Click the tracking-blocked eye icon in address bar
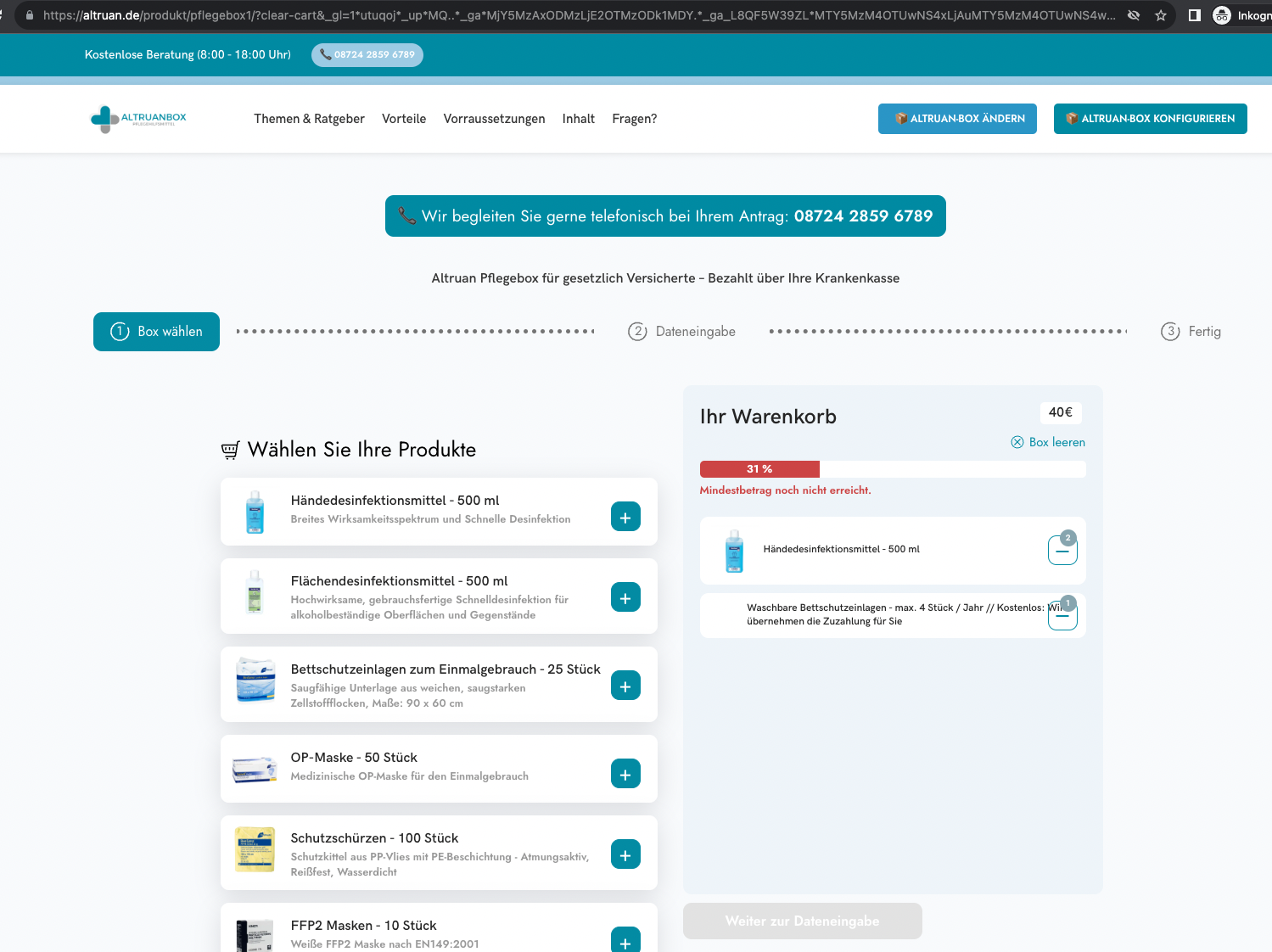 click(1134, 15)
